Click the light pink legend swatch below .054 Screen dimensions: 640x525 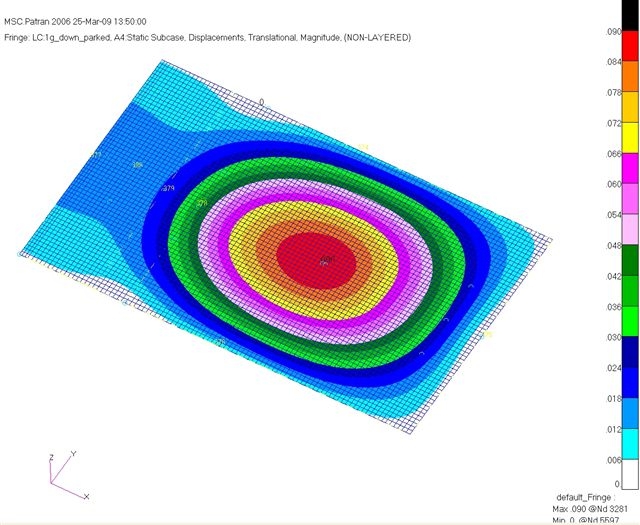point(630,229)
